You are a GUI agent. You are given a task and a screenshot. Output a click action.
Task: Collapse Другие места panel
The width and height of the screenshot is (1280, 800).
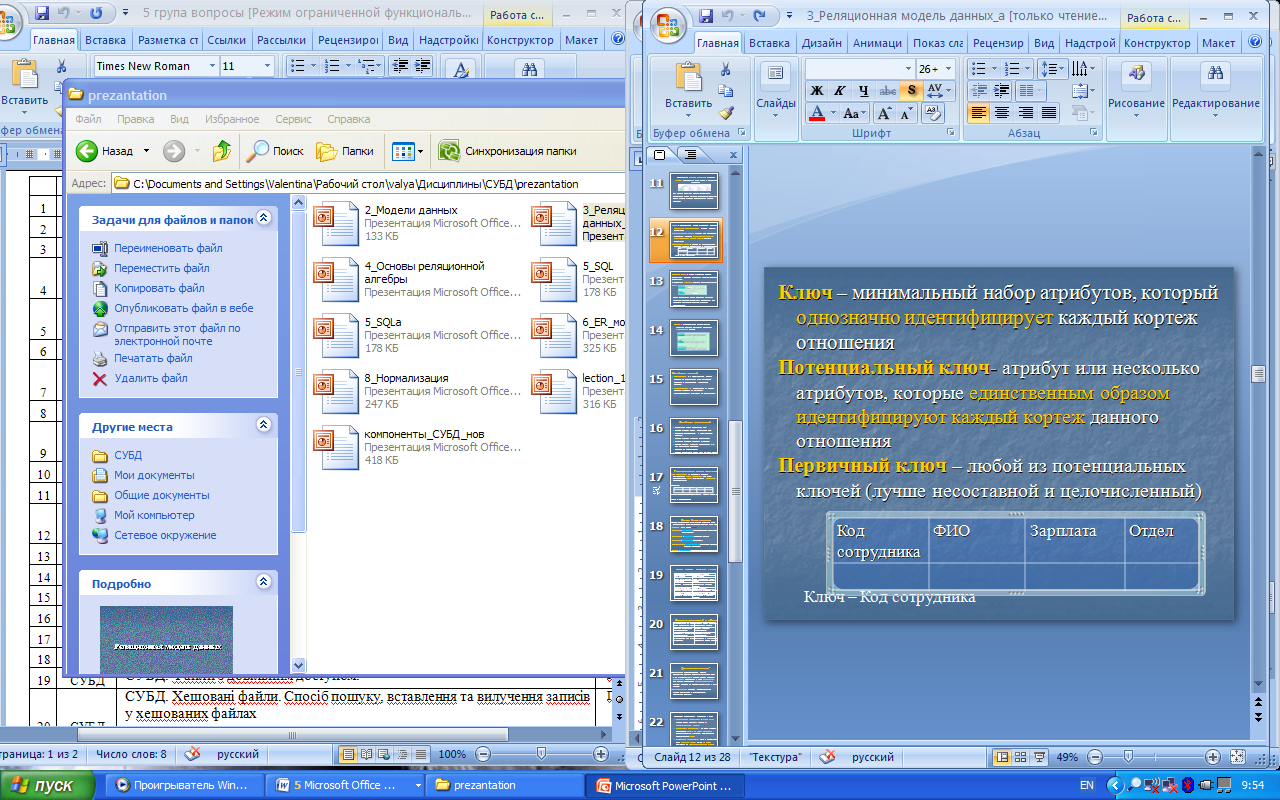tap(264, 424)
